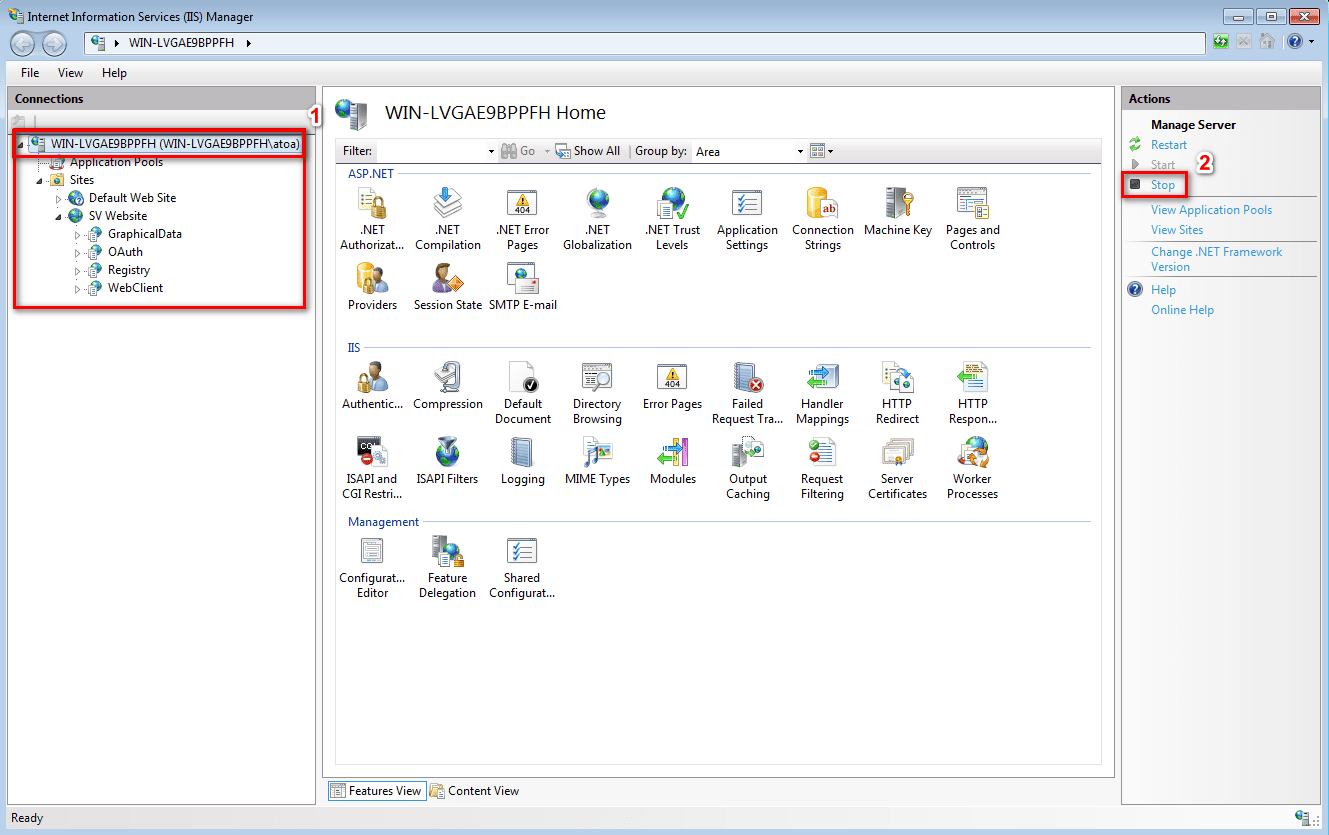Open the Configuration Editor icon

point(372,554)
